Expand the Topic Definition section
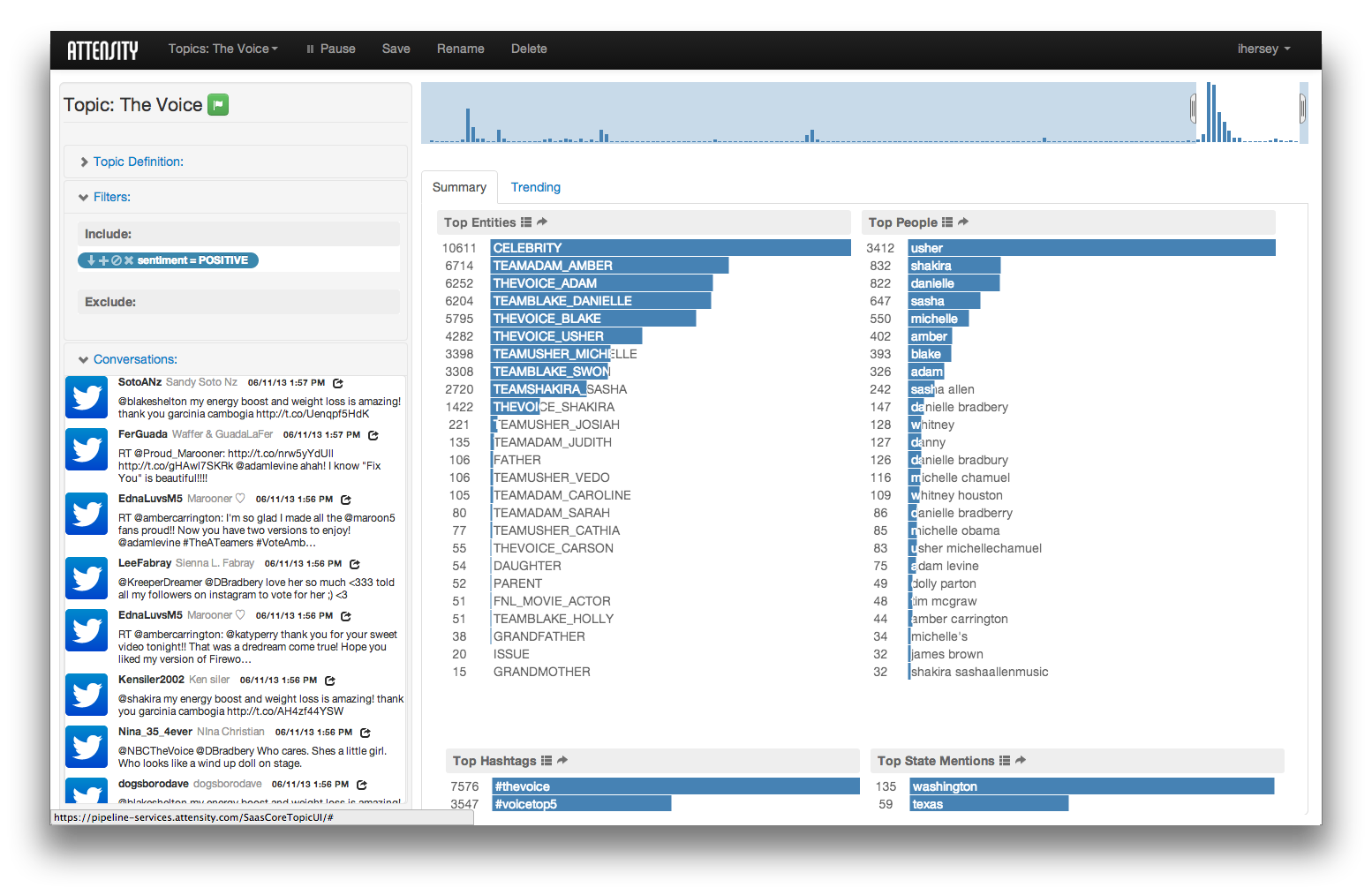The height and width of the screenshot is (895, 1372). [x=138, y=162]
